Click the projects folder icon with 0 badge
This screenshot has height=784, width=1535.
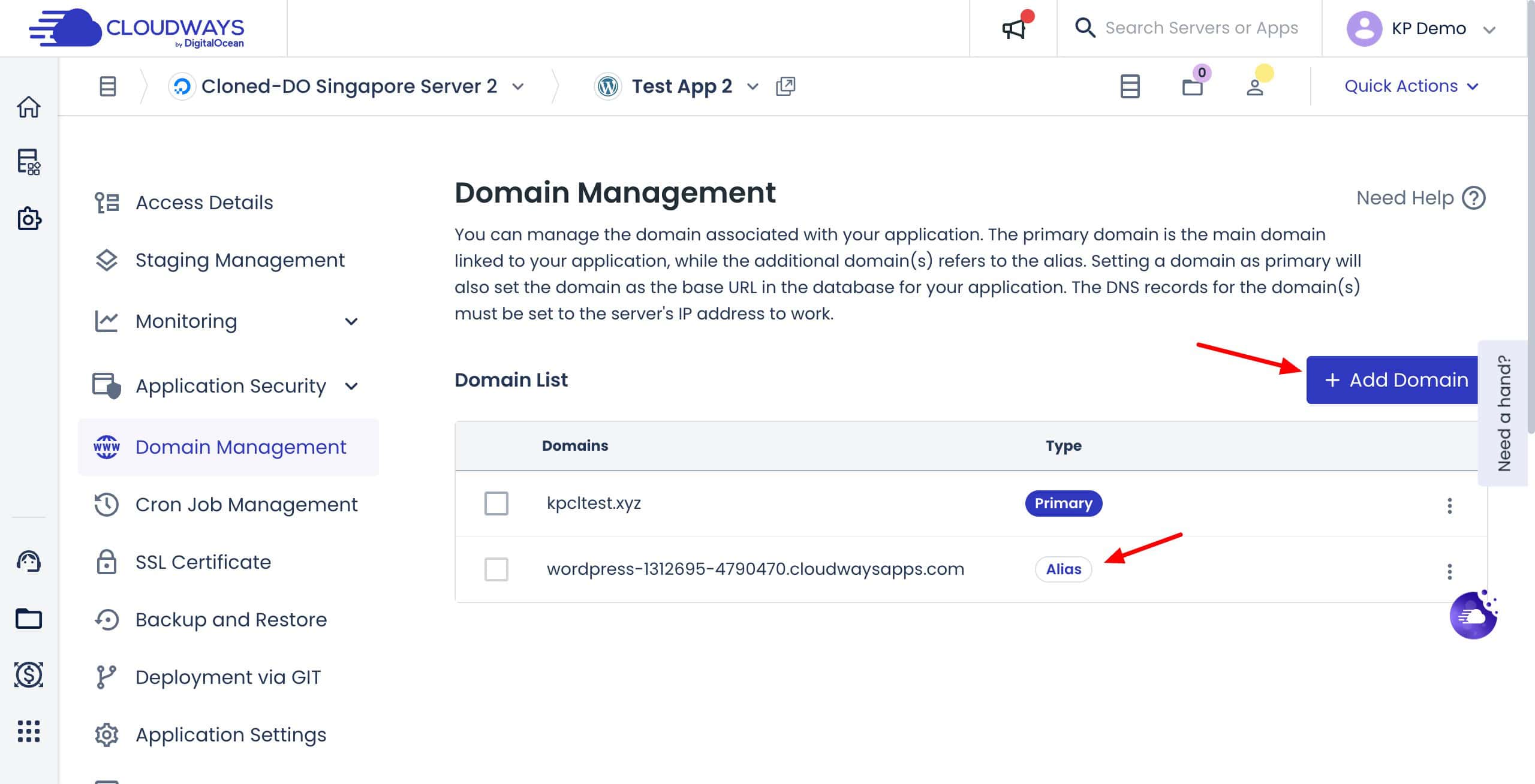(x=1192, y=87)
